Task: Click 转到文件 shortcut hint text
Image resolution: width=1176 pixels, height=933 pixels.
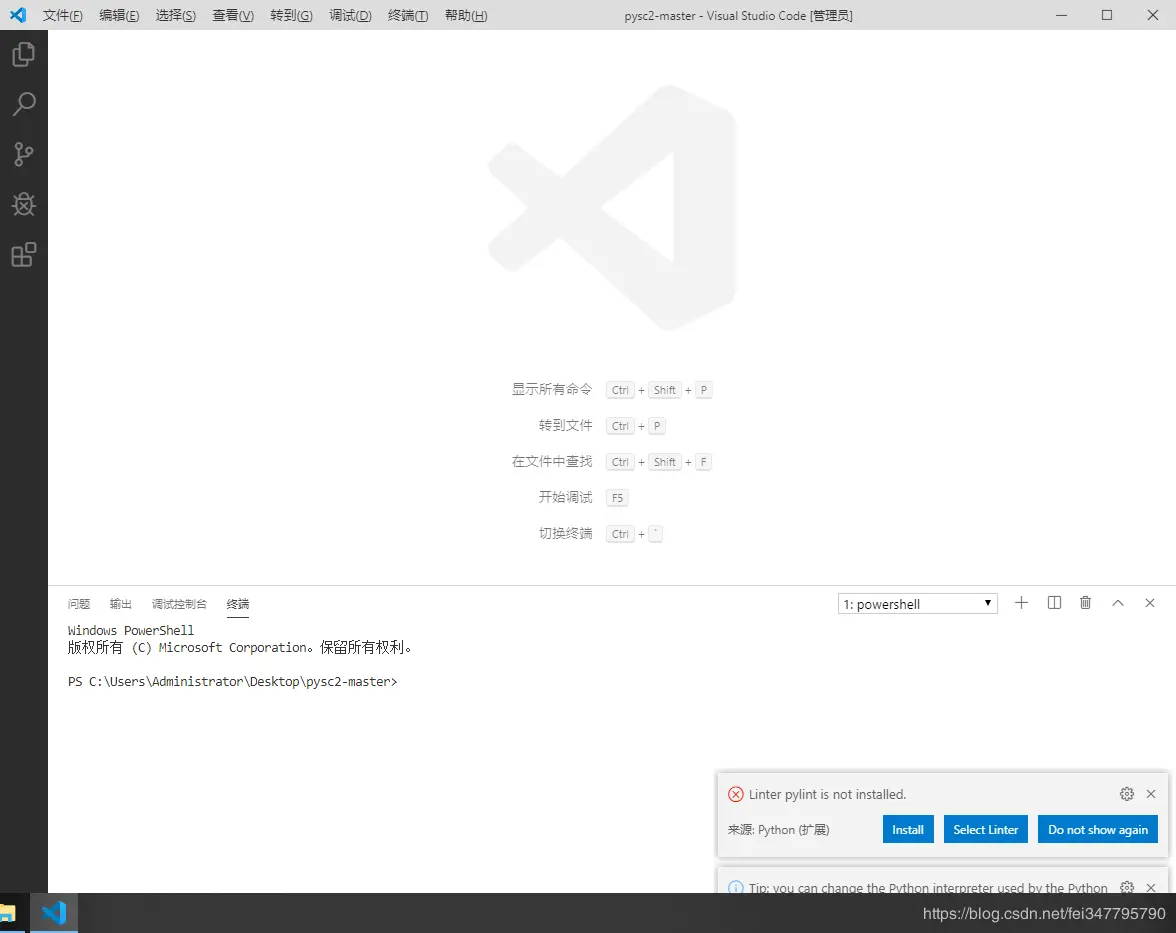Action: click(x=566, y=425)
